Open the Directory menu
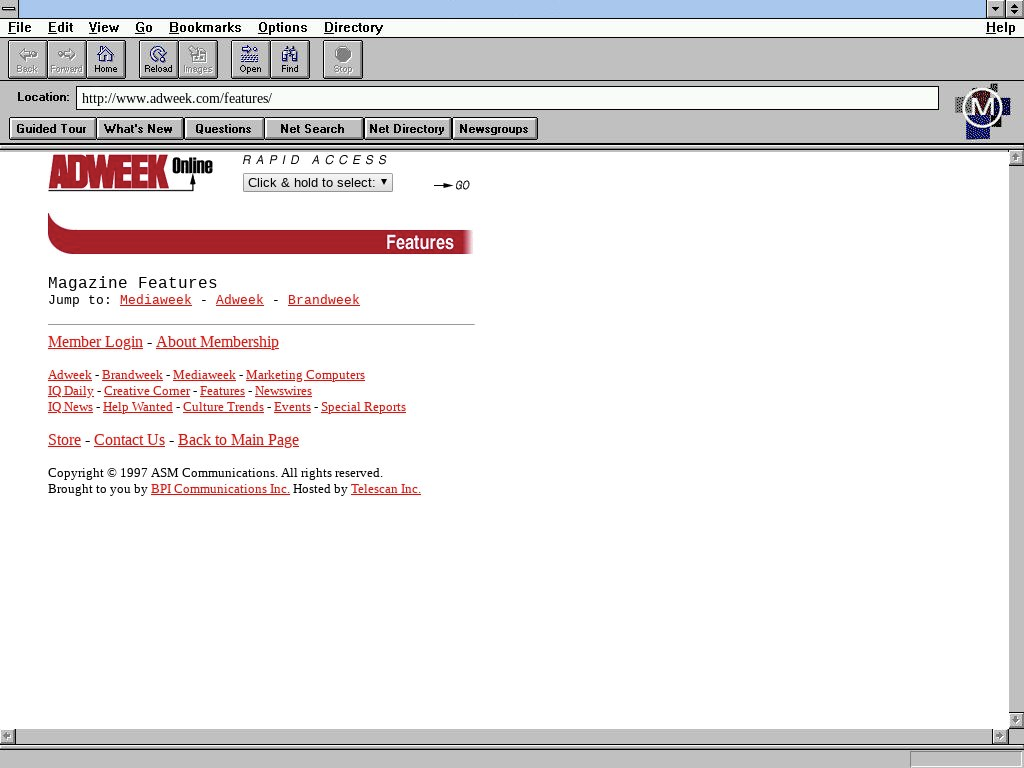The height and width of the screenshot is (768, 1024). [x=353, y=27]
